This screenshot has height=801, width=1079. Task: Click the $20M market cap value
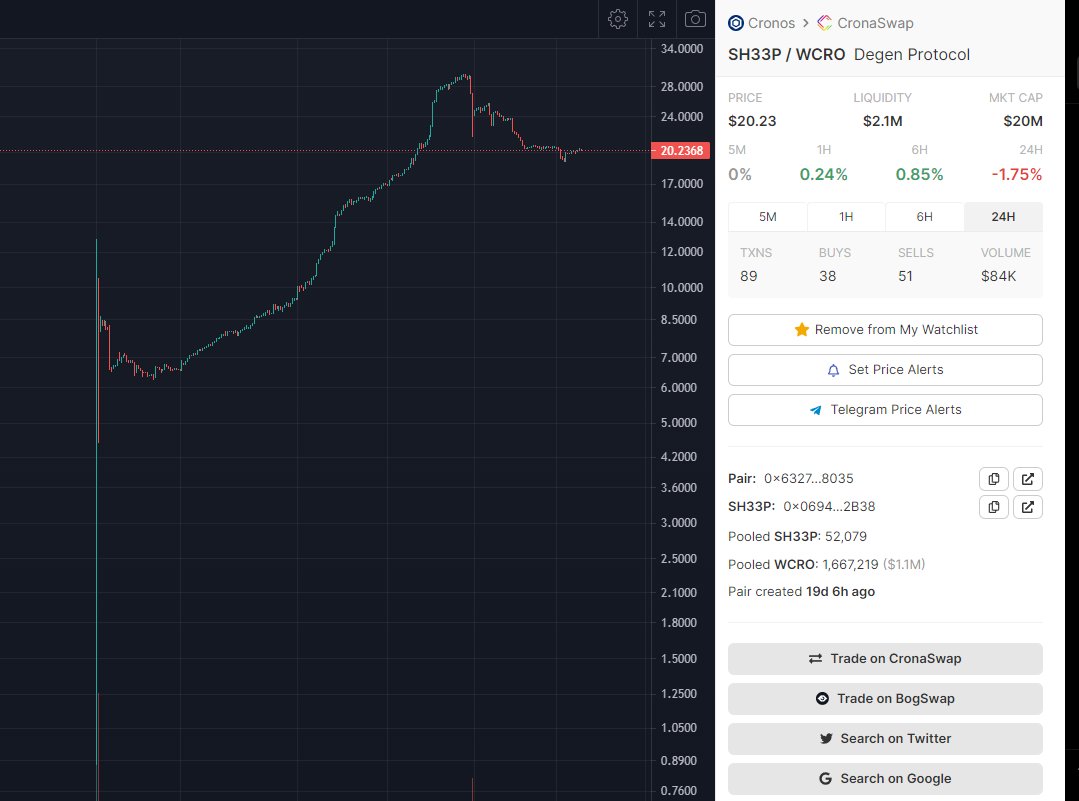pyautogui.click(x=1023, y=121)
